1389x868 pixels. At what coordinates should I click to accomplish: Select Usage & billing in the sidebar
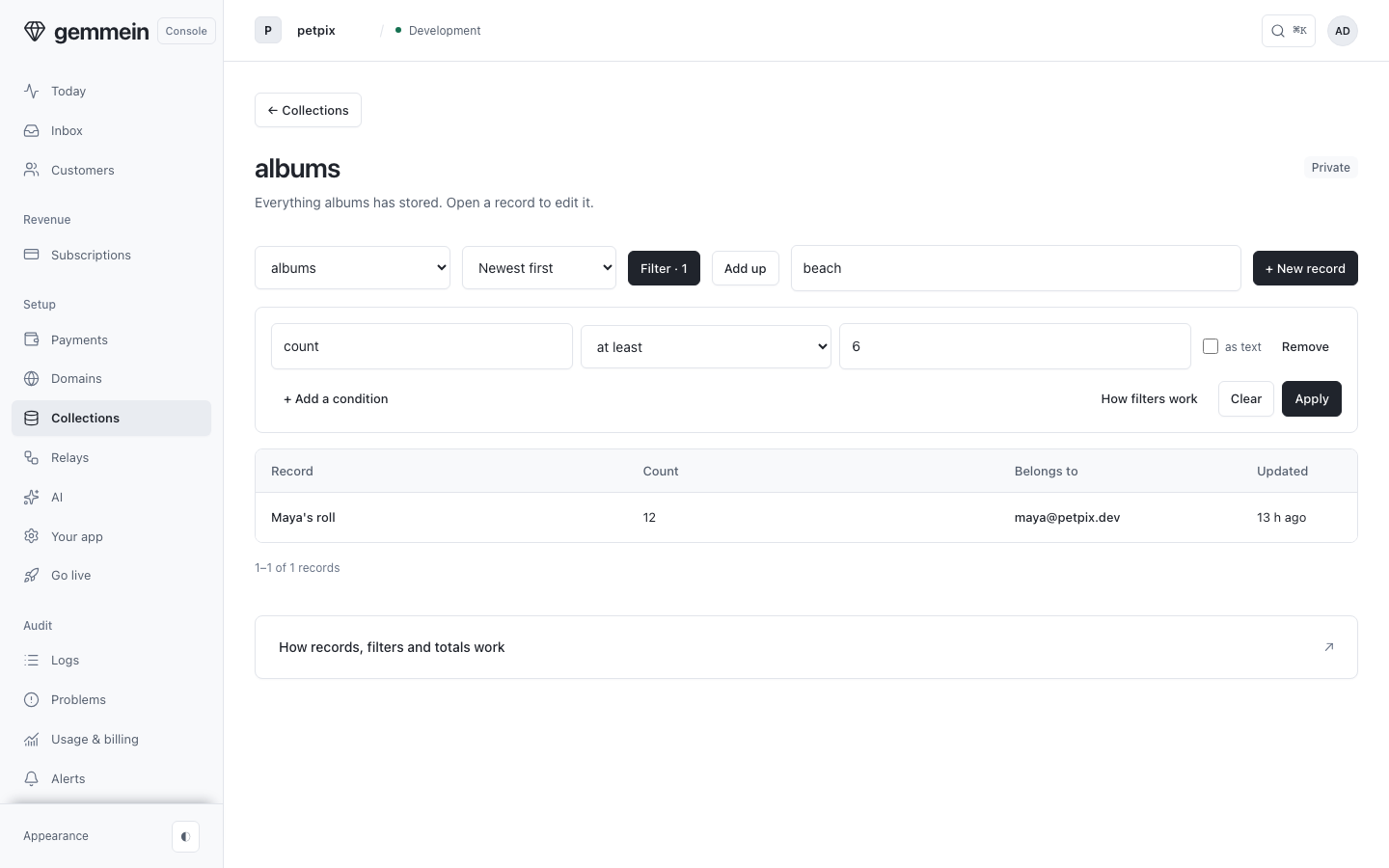point(111,739)
